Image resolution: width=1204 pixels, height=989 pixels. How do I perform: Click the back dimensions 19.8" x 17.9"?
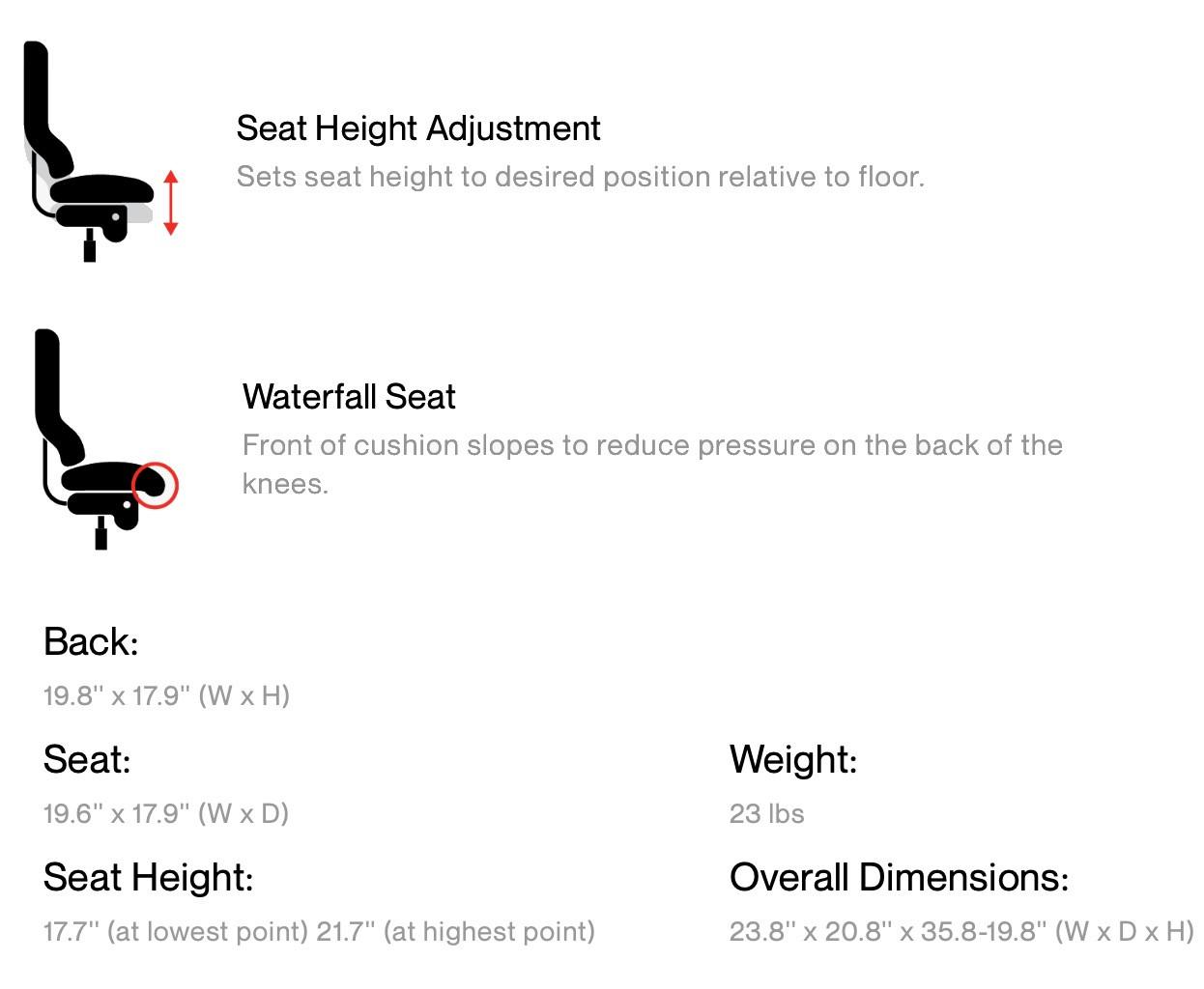click(x=166, y=695)
